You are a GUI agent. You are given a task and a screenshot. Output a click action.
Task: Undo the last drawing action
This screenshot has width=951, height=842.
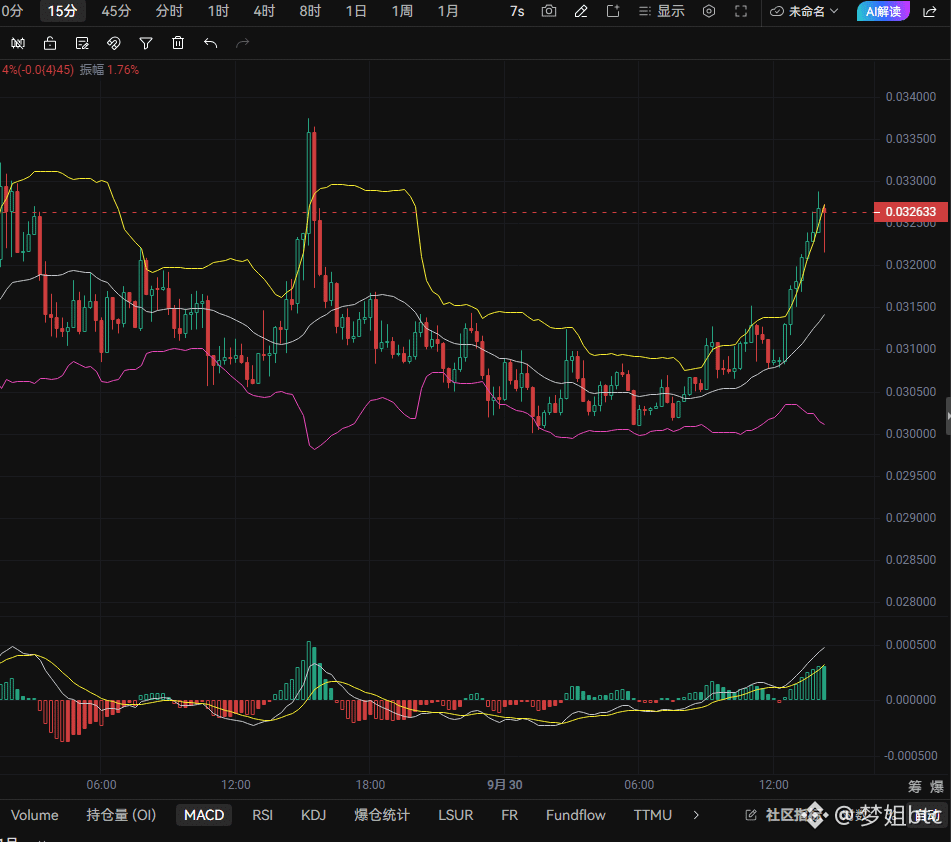(210, 43)
